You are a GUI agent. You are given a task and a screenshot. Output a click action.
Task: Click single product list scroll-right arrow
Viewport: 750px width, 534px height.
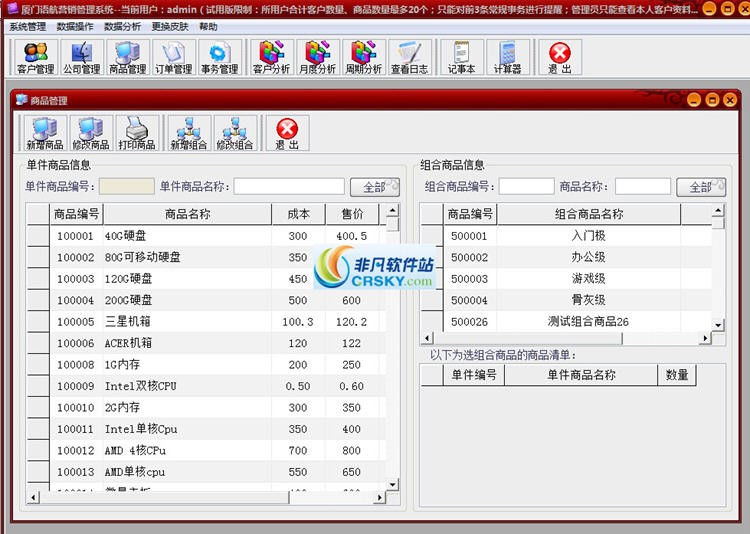[379, 498]
